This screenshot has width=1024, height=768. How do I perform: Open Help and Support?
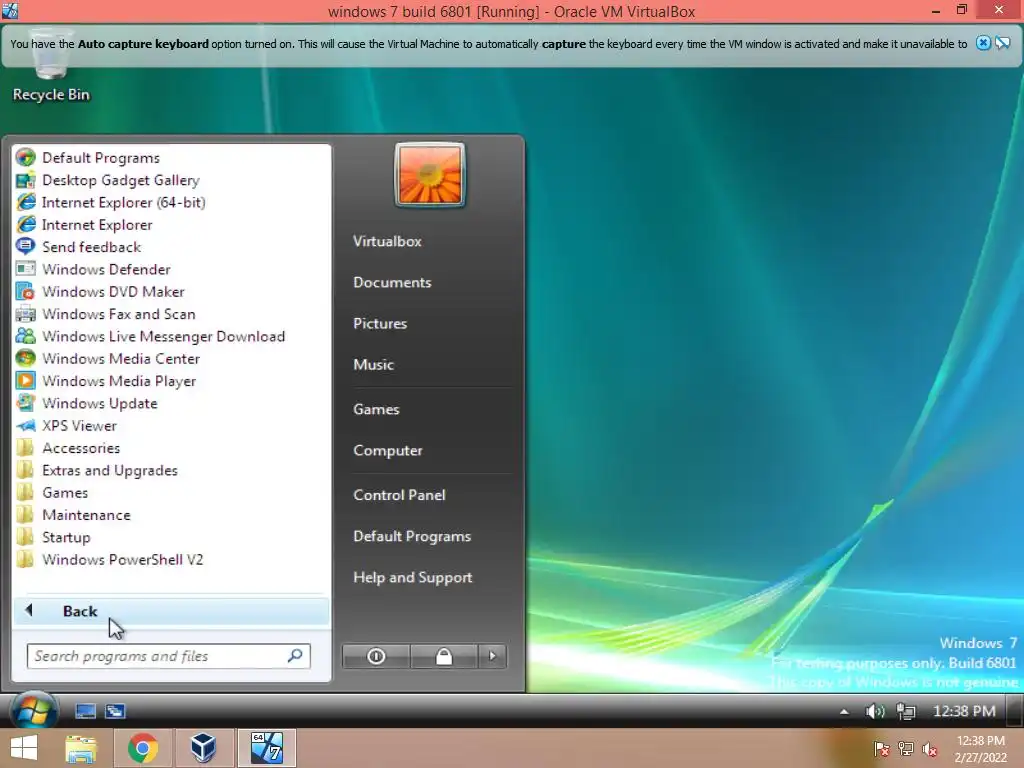tap(412, 577)
